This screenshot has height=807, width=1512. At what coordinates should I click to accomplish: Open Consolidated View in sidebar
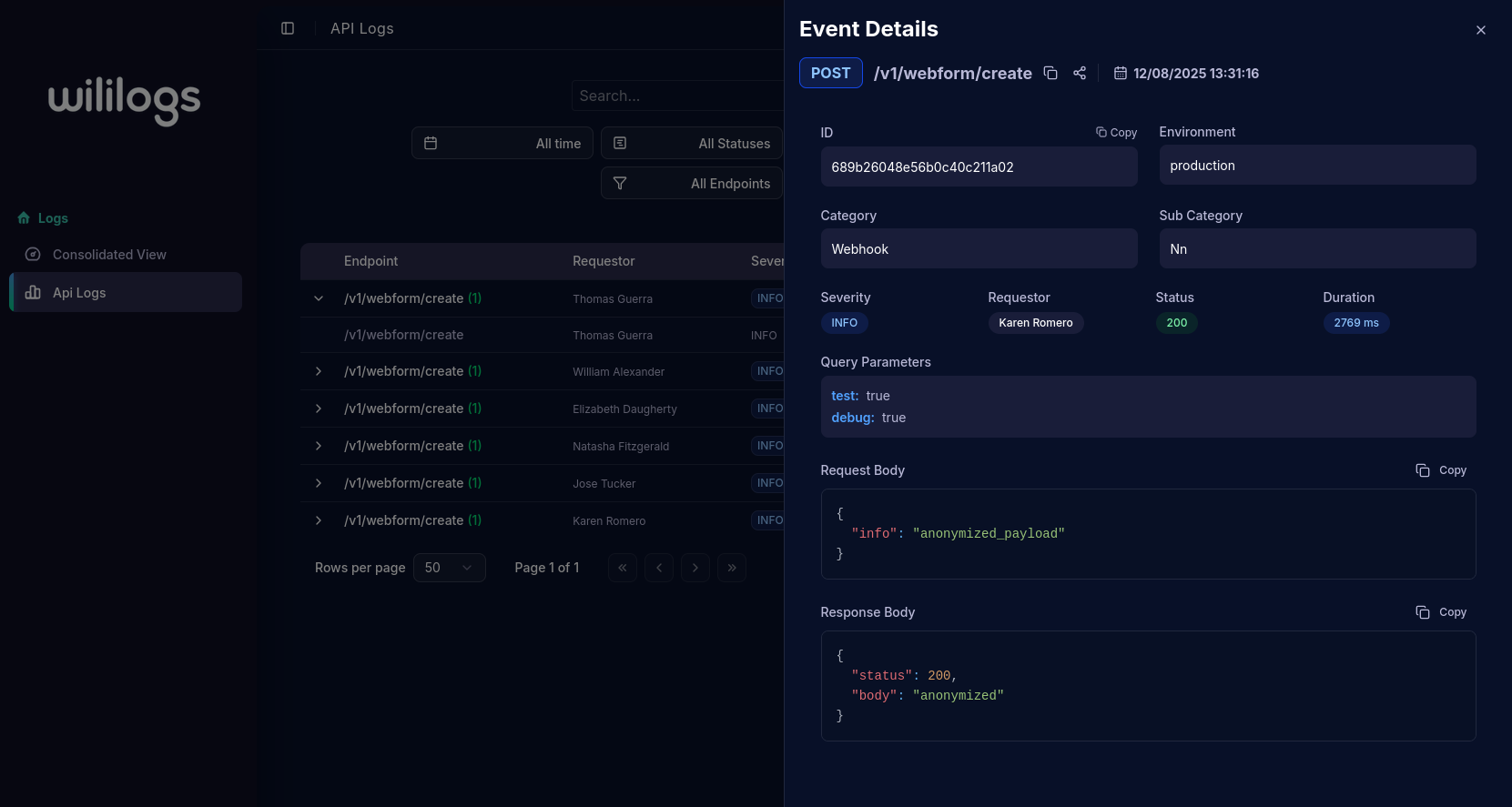click(x=109, y=255)
